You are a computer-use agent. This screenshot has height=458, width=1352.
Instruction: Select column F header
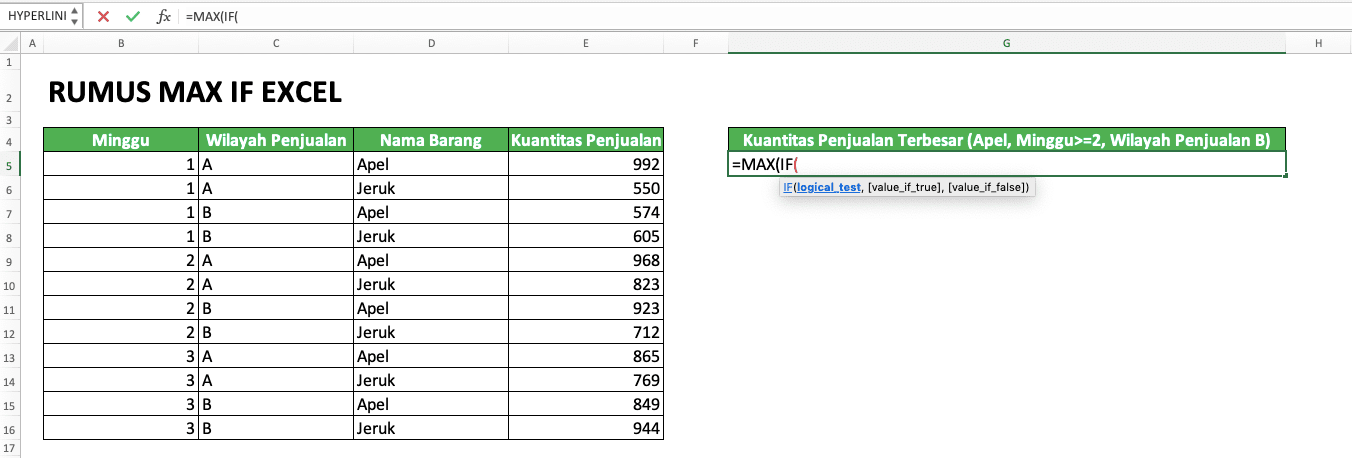click(x=695, y=44)
